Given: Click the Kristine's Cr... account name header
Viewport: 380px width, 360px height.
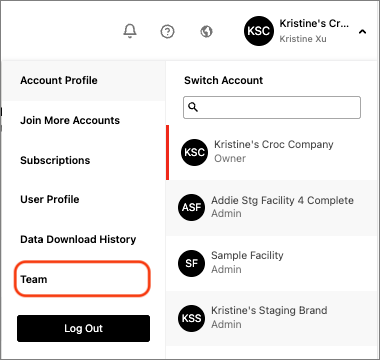Looking at the screenshot, I should click(314, 24).
